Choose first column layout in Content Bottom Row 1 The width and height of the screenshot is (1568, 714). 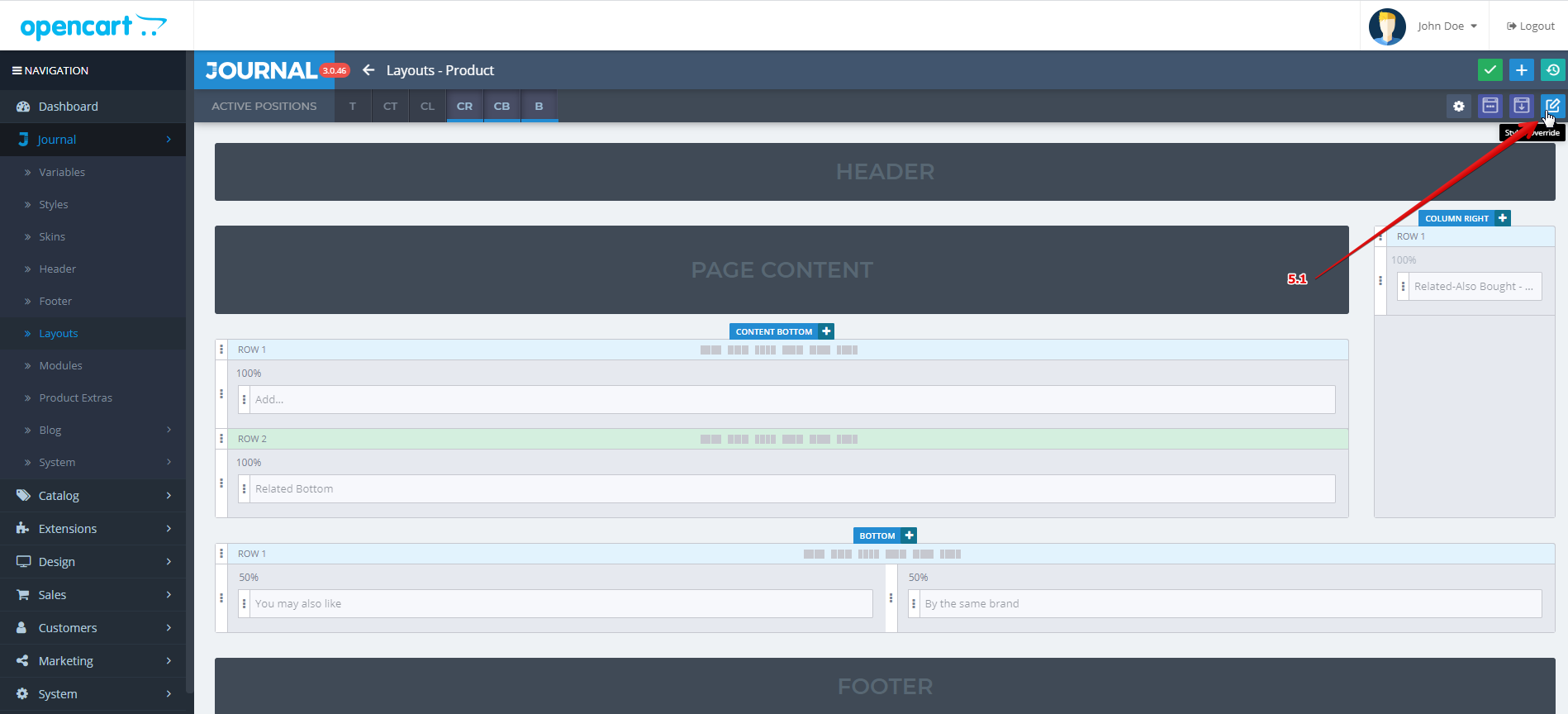(x=710, y=350)
